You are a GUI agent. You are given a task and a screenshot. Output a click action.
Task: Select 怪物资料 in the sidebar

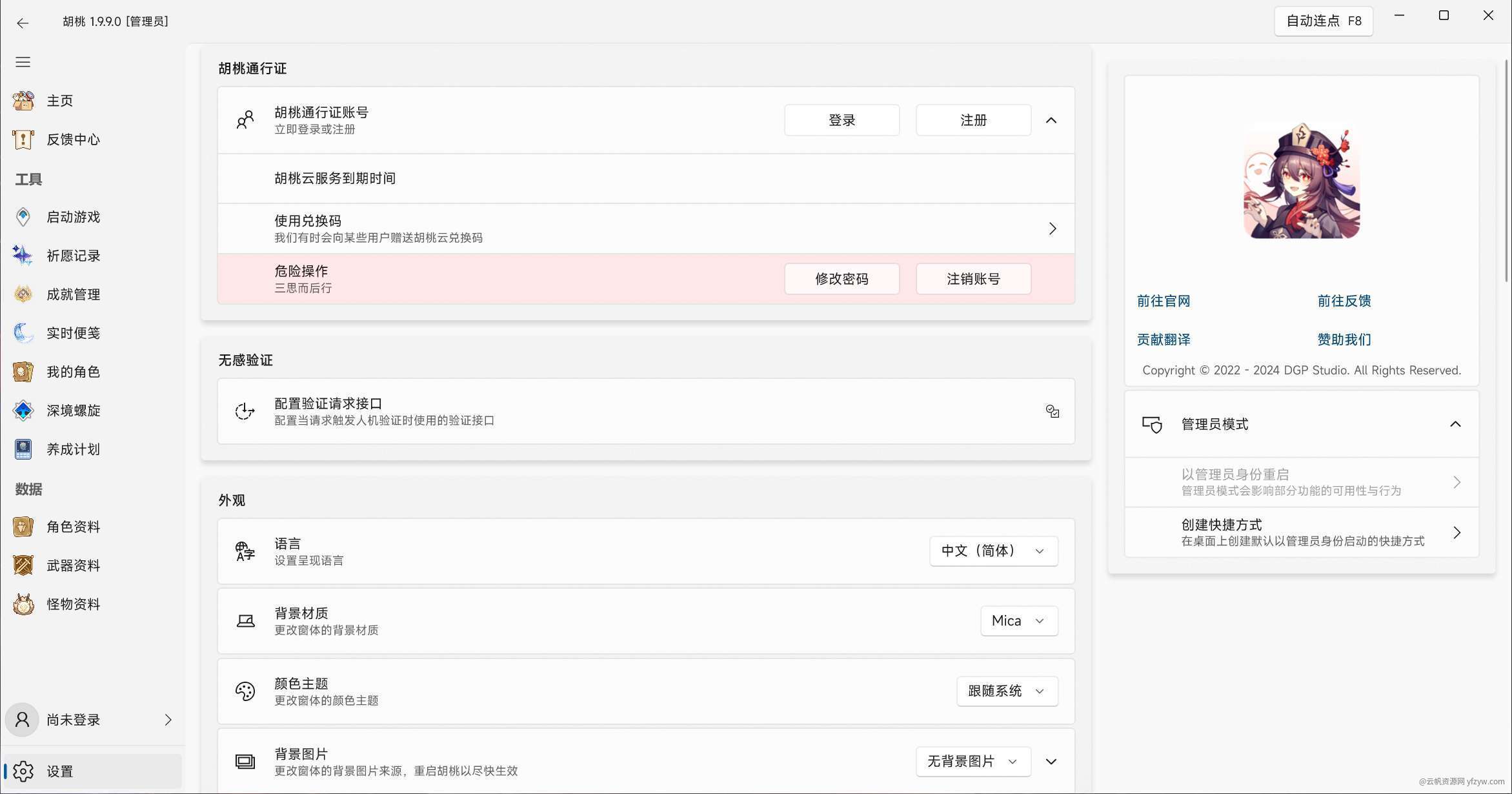coord(92,604)
